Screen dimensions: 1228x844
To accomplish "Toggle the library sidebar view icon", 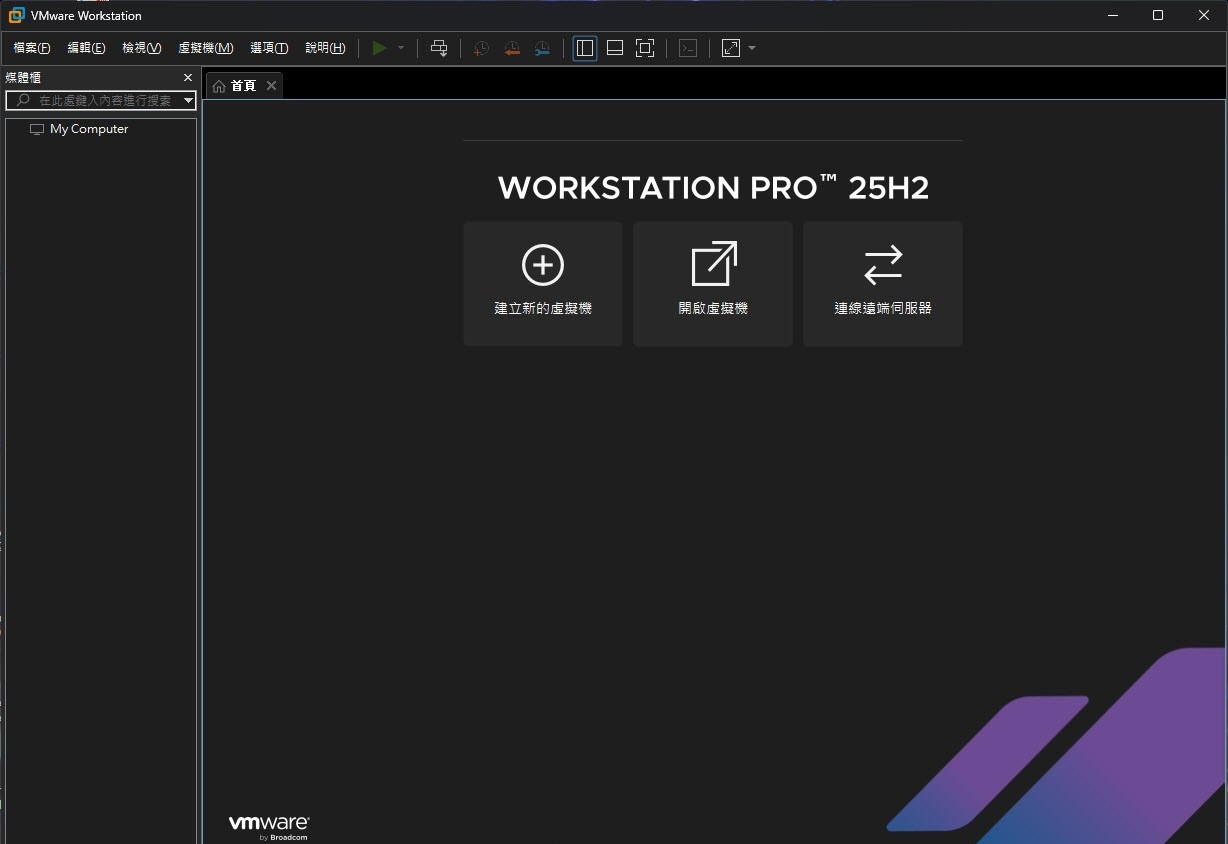I will (x=585, y=48).
